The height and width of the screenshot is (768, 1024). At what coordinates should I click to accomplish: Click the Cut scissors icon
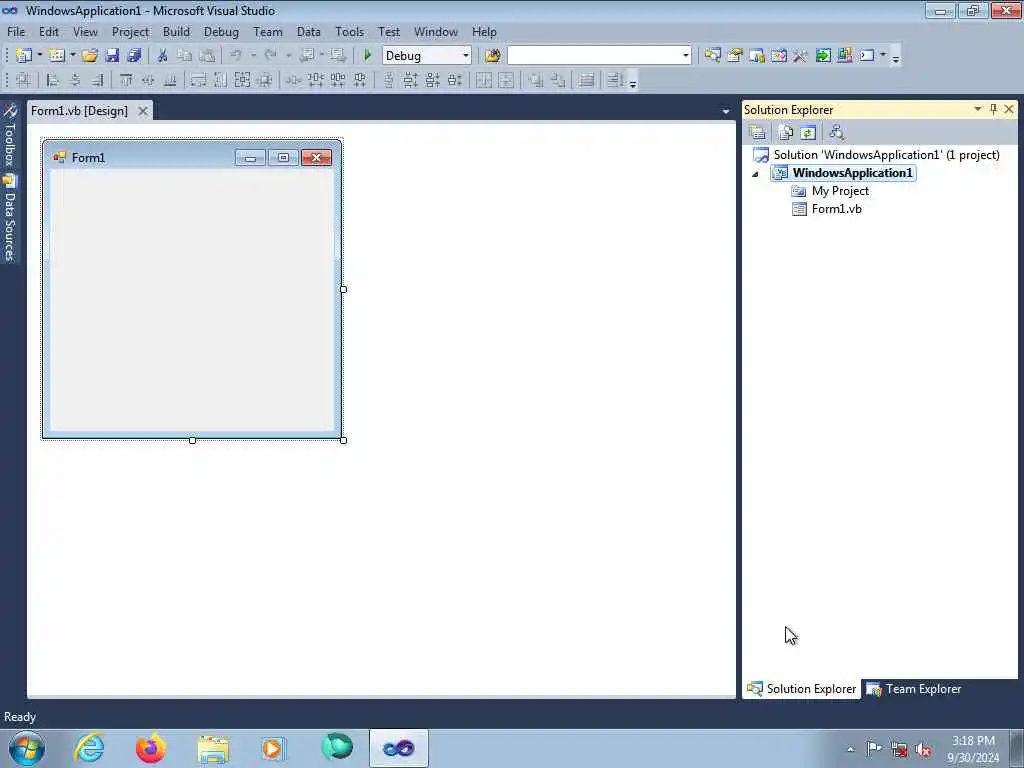point(163,56)
